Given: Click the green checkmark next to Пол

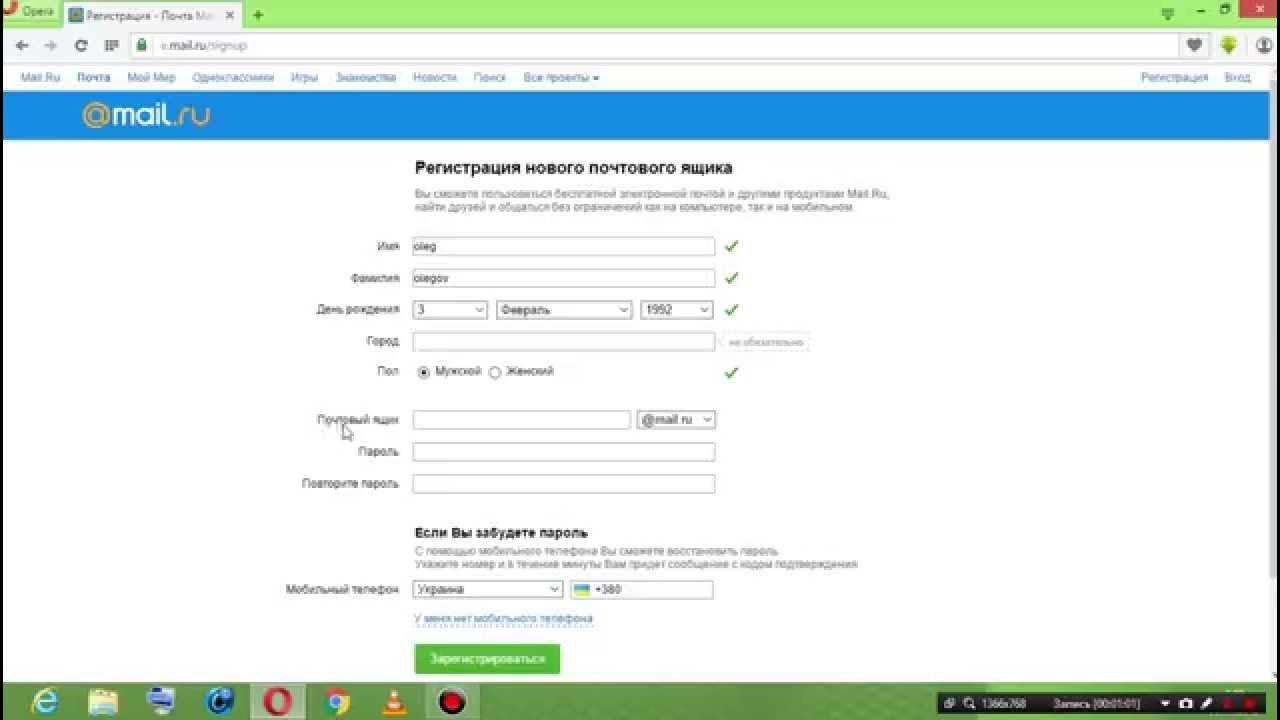Looking at the screenshot, I should pyautogui.click(x=731, y=373).
